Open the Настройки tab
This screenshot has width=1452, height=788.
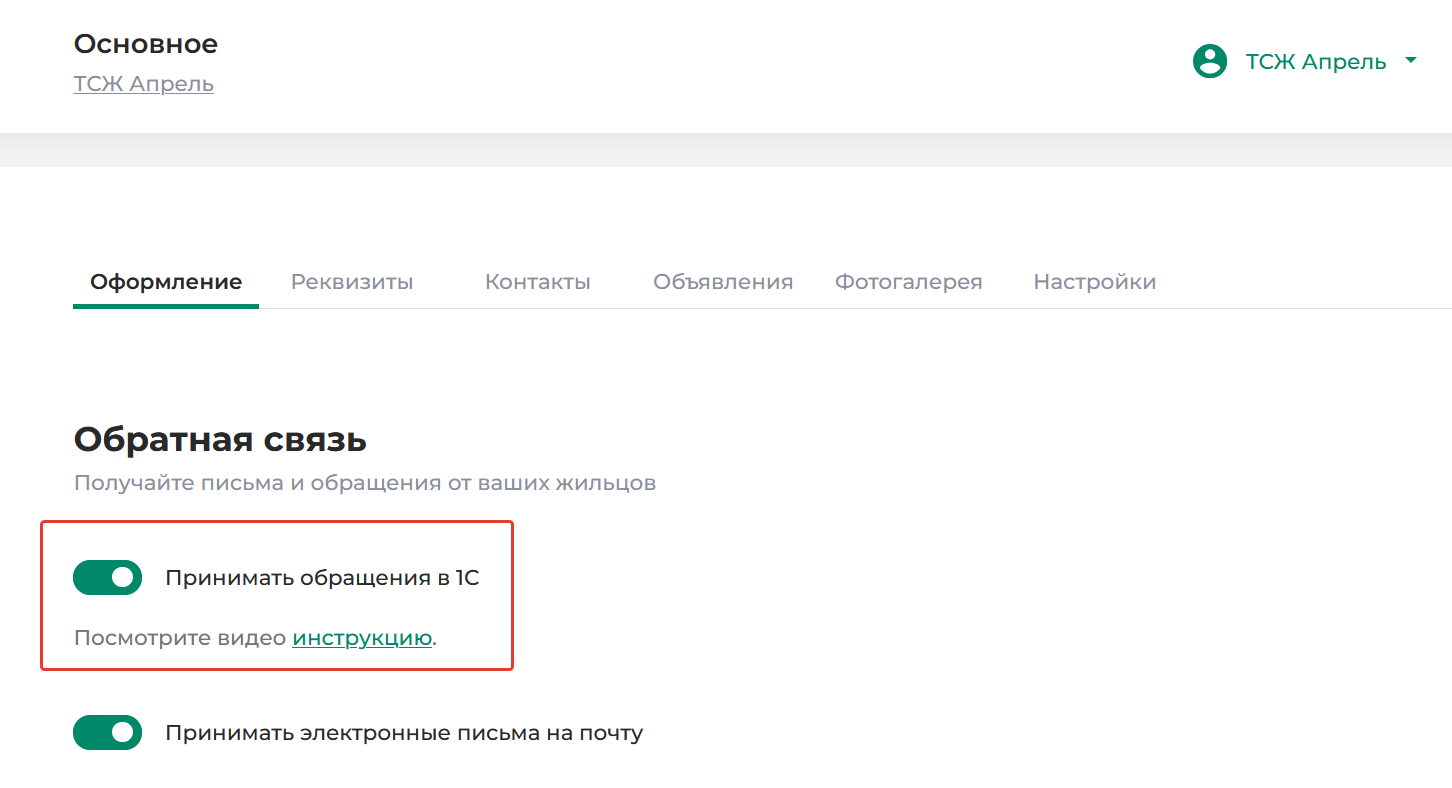coord(1094,282)
